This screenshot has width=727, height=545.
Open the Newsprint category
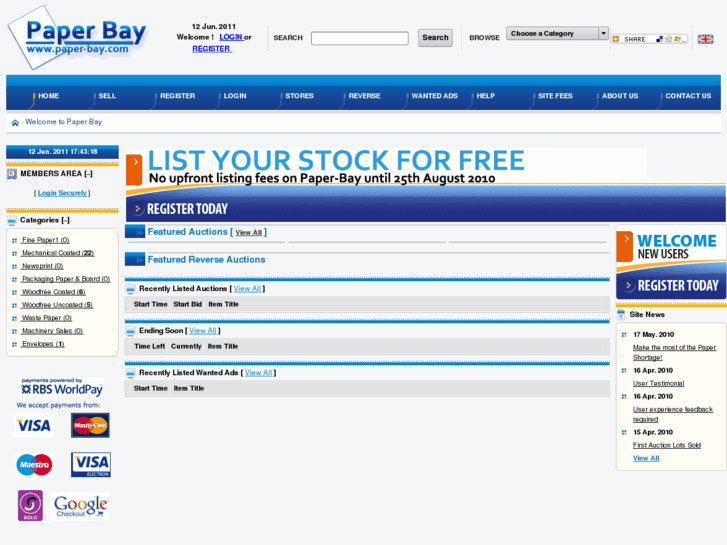pos(42,266)
